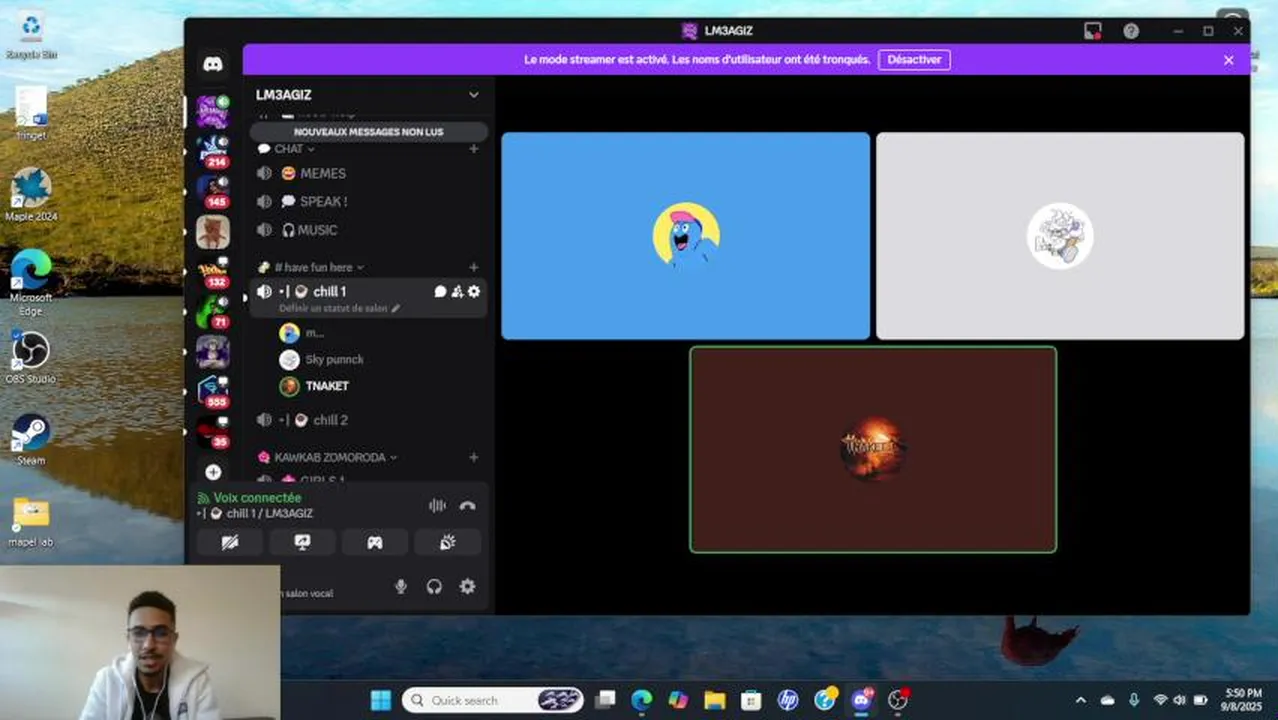Mute the microphone in user panel
The height and width of the screenshot is (720, 1278).
[401, 587]
